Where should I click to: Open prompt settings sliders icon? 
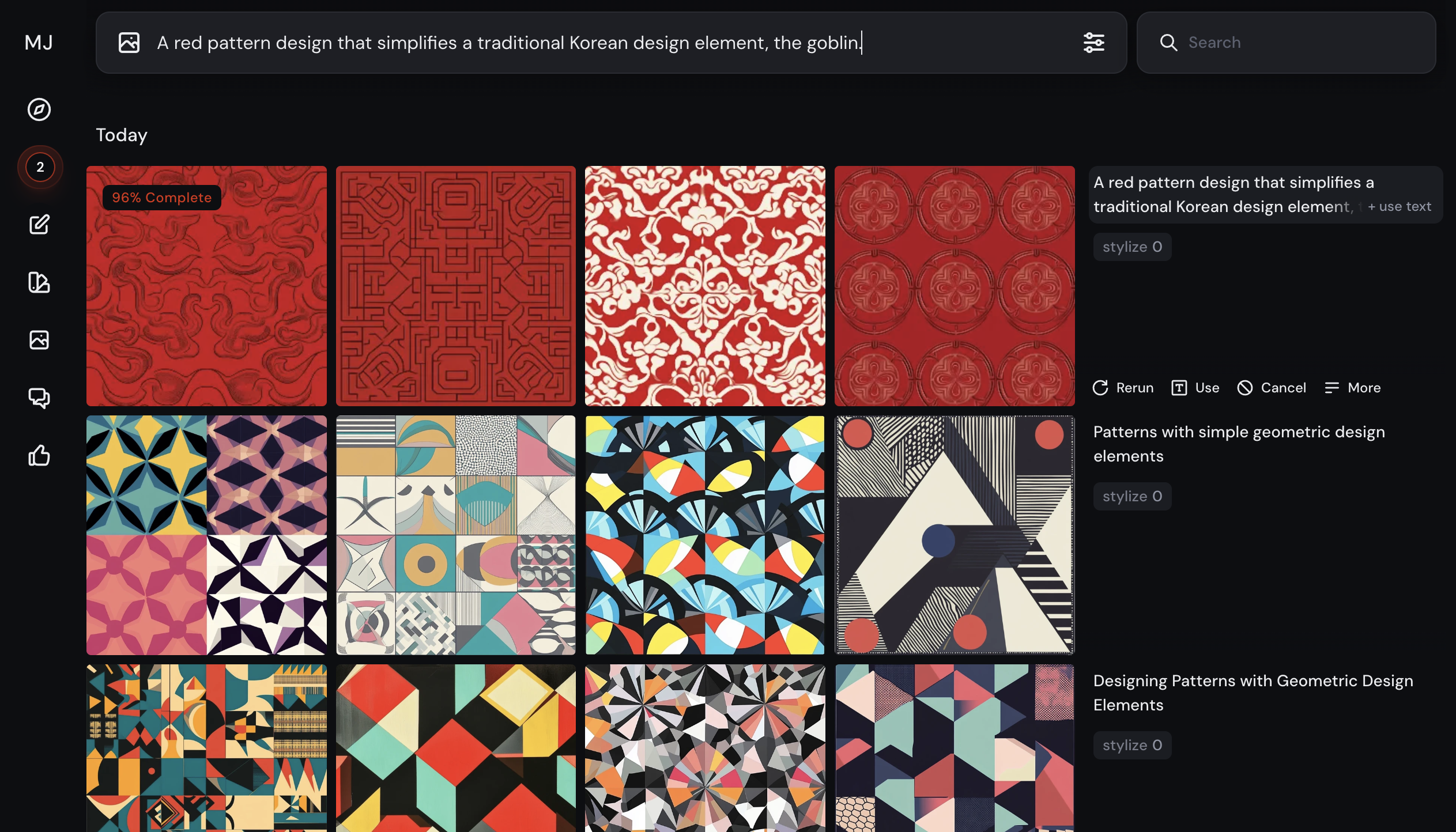(x=1093, y=43)
